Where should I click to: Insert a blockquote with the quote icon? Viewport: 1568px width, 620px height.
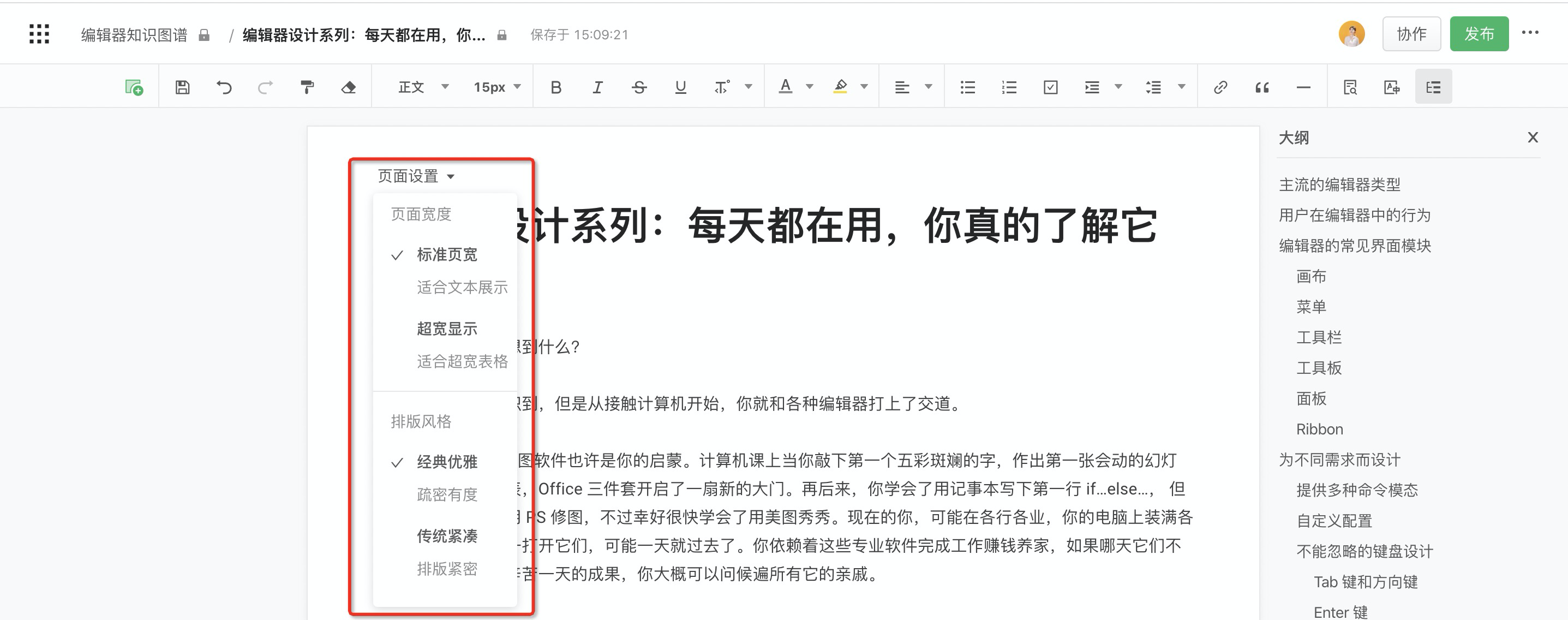(1262, 87)
